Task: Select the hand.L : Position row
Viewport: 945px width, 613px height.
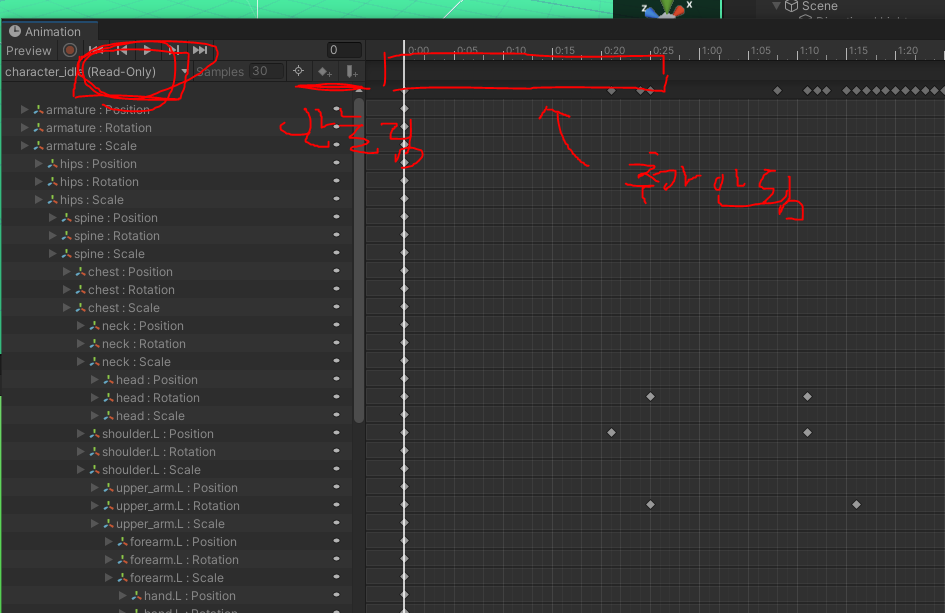Action: (x=178, y=596)
